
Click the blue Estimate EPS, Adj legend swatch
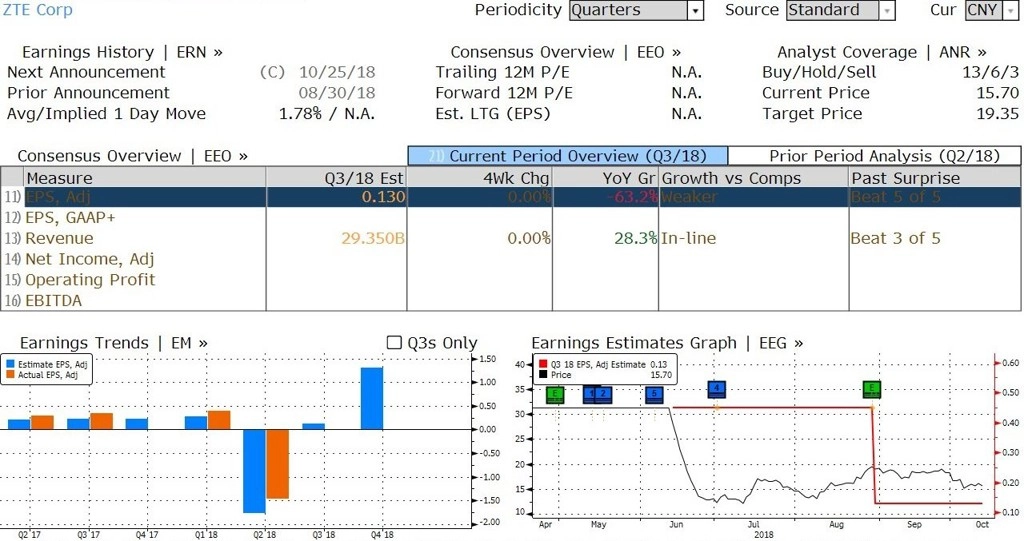pos(10,365)
